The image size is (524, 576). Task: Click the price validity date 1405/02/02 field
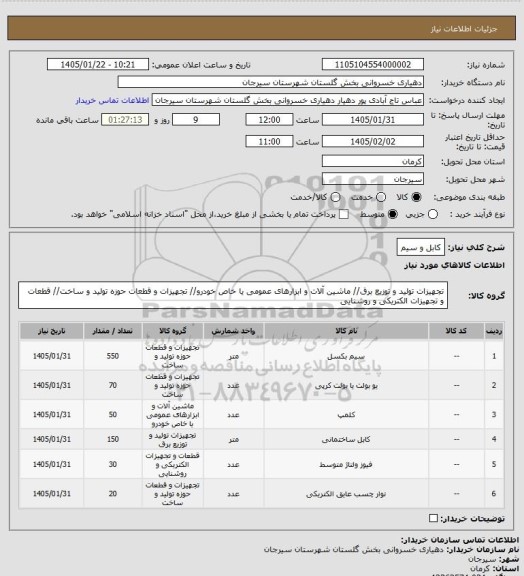[373, 141]
